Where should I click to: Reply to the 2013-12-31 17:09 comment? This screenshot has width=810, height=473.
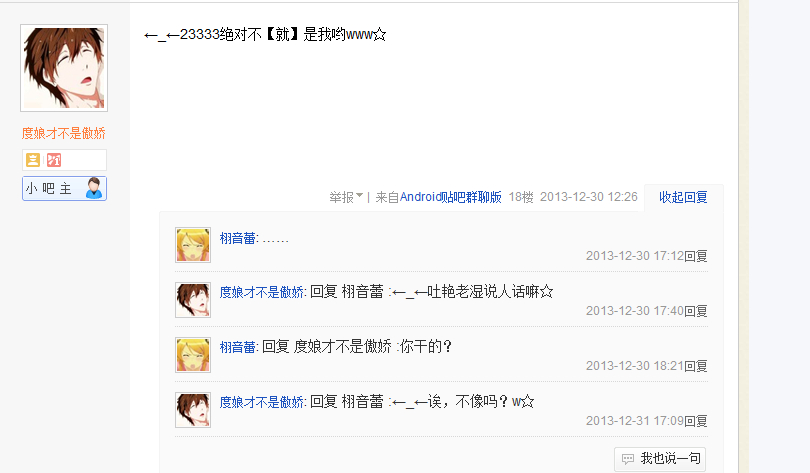(696, 421)
